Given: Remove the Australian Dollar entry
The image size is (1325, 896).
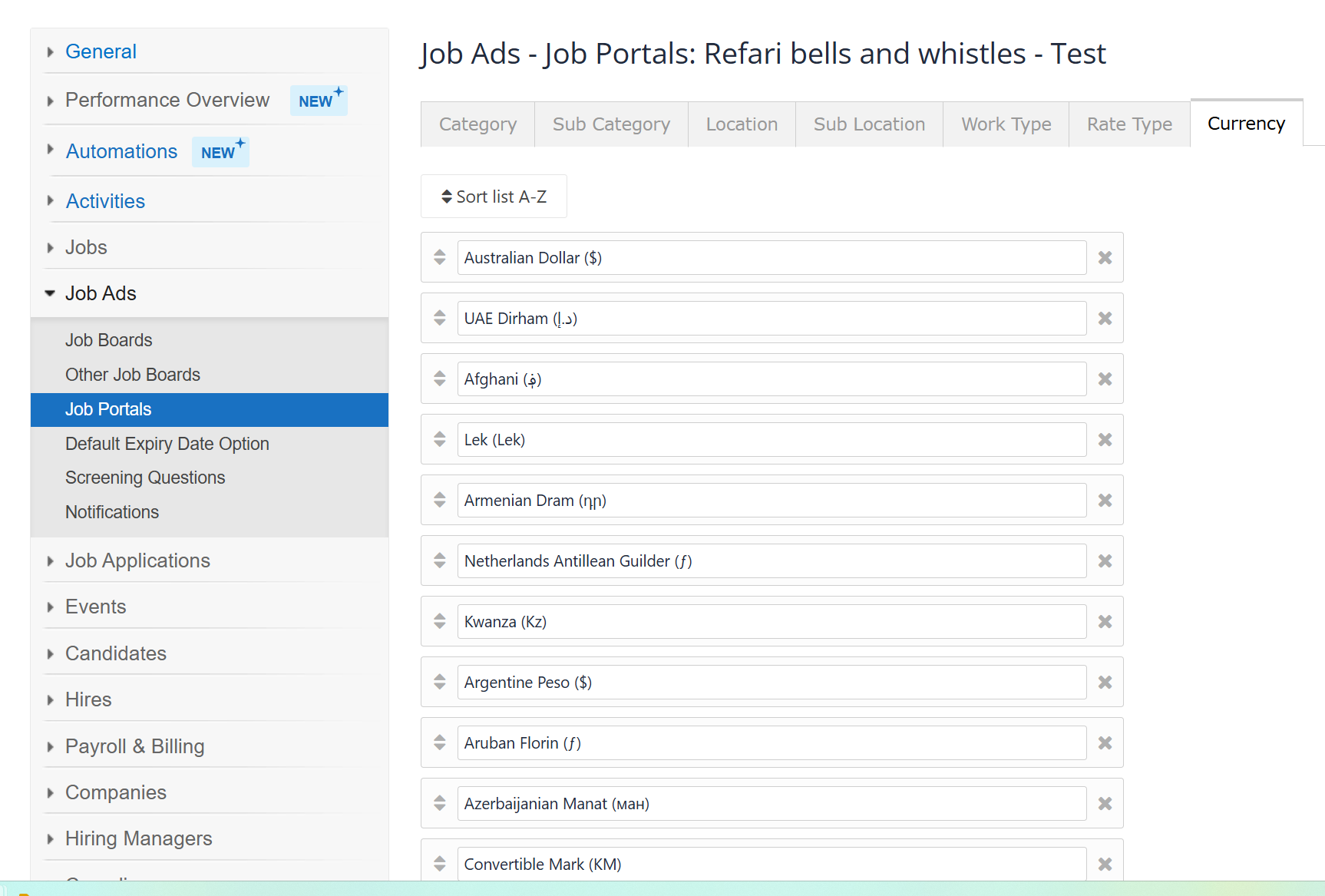Looking at the screenshot, I should [1105, 258].
